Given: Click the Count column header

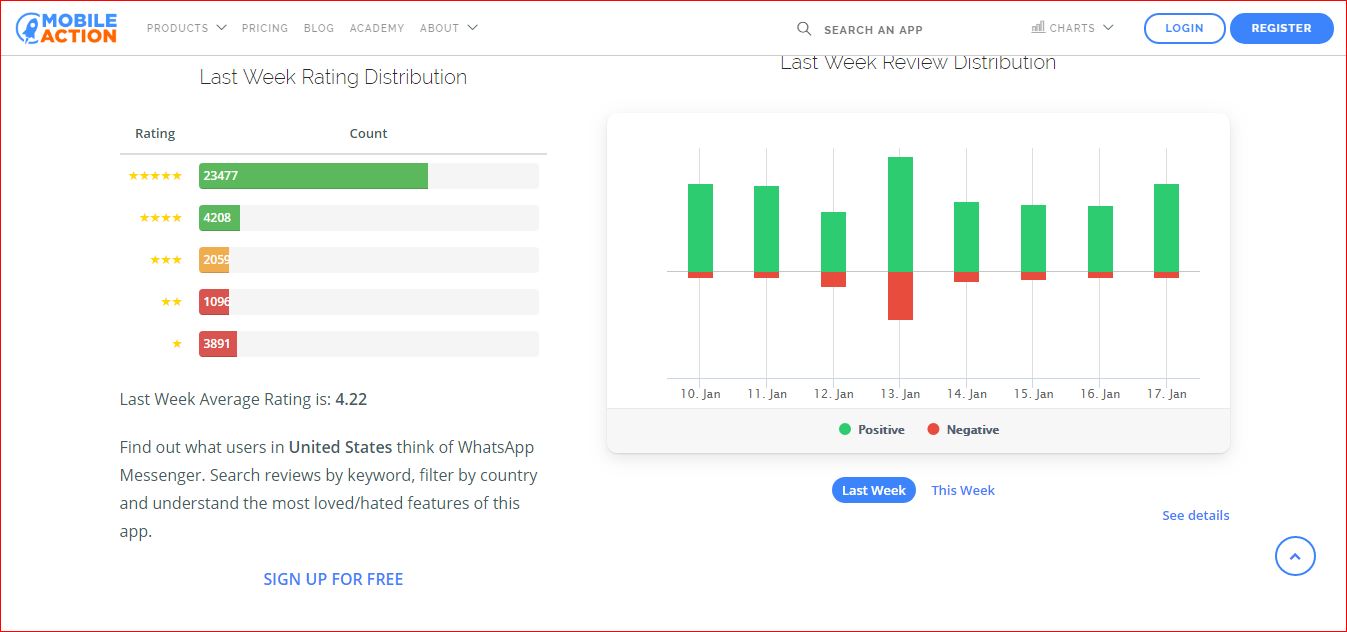Looking at the screenshot, I should point(368,134).
